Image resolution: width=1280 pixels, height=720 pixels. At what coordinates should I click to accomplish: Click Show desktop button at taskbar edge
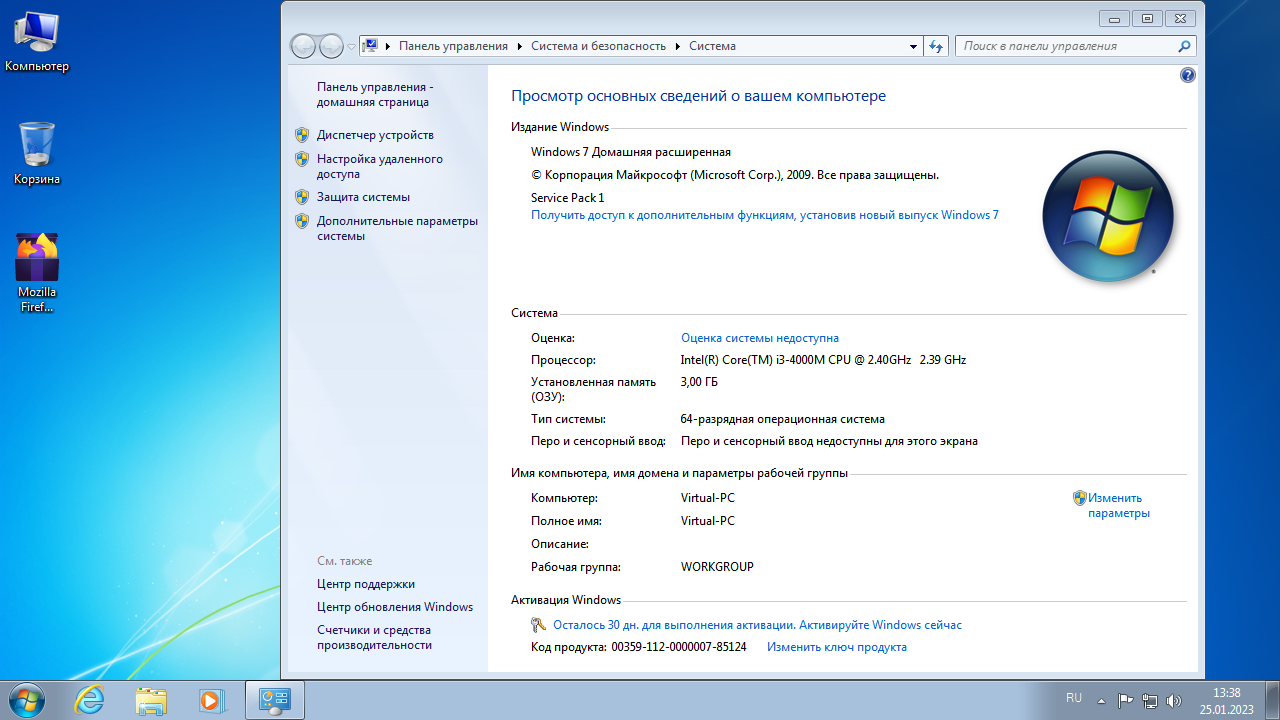pyautogui.click(x=1272, y=700)
